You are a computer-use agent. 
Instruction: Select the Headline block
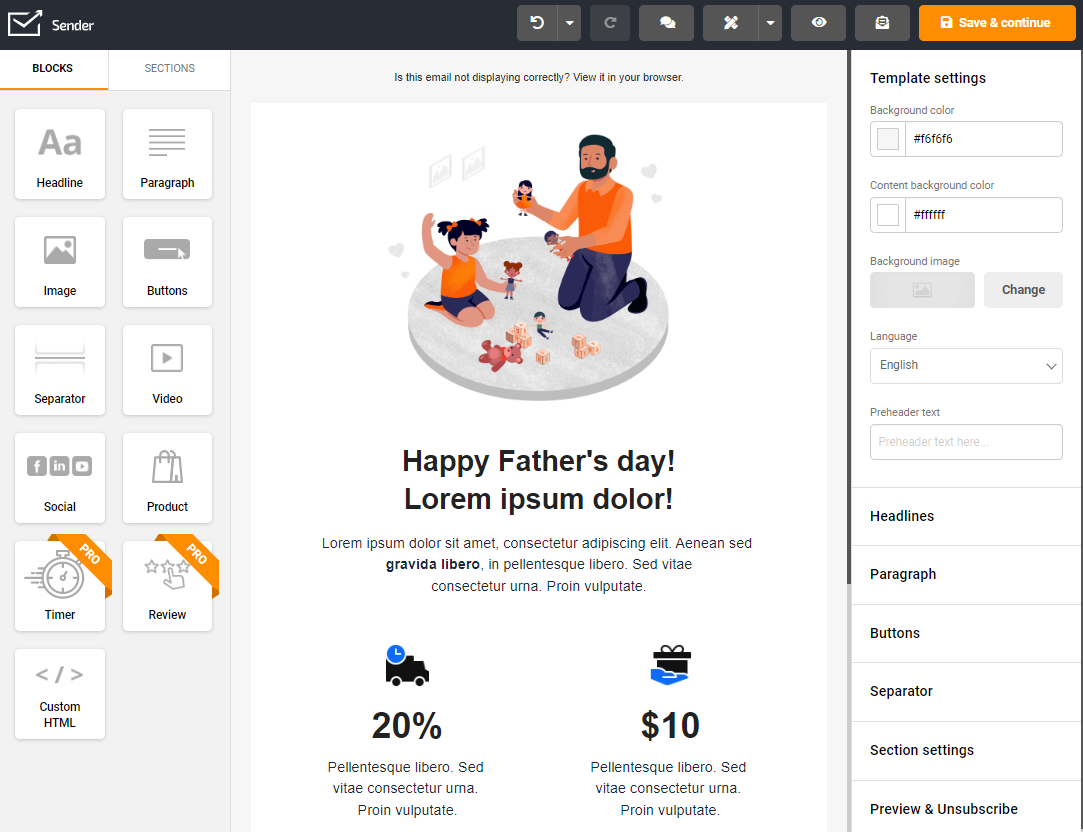[x=59, y=154]
